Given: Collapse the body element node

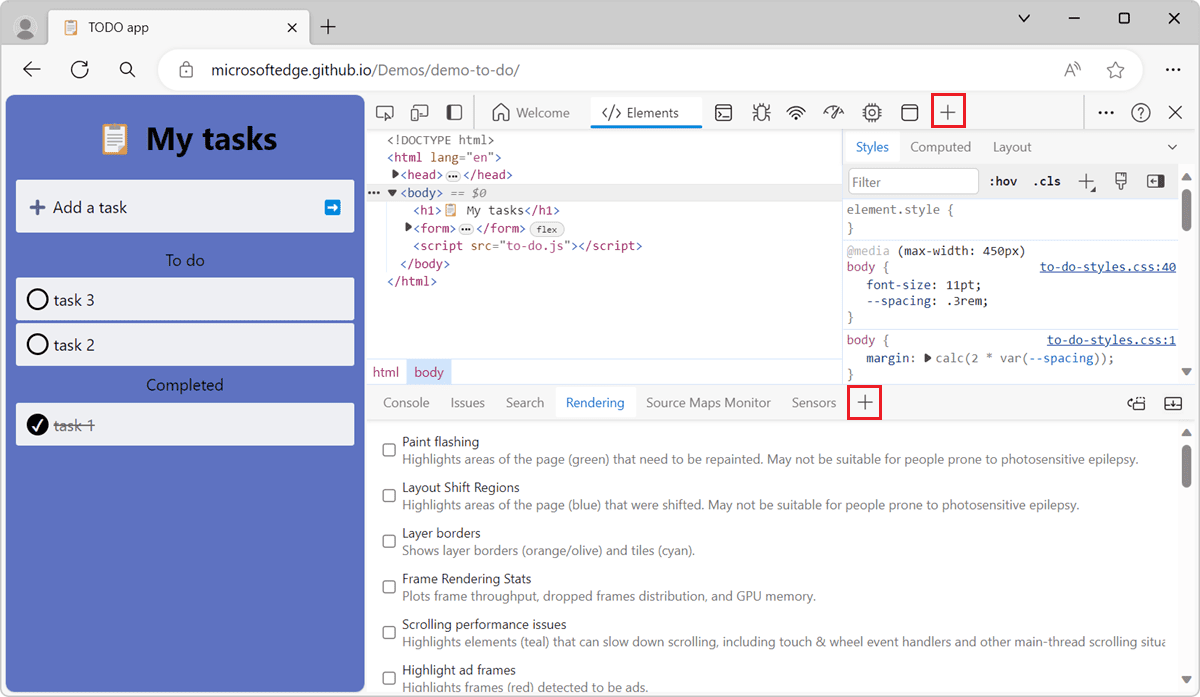Looking at the screenshot, I should 392,193.
